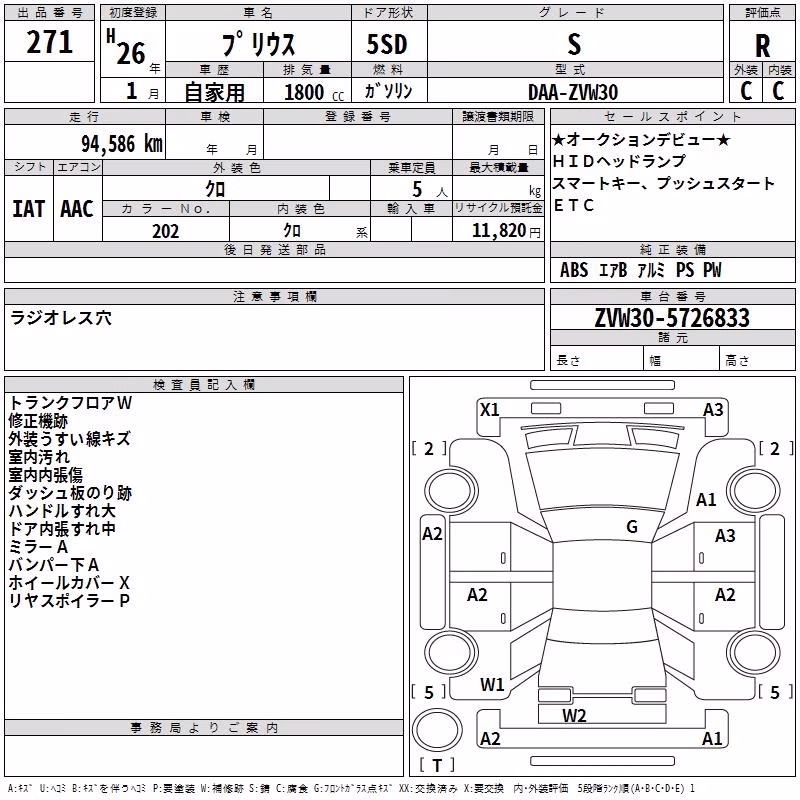Click the lot number 271 cell
This screenshot has height=800, width=800.
pyautogui.click(x=49, y=42)
